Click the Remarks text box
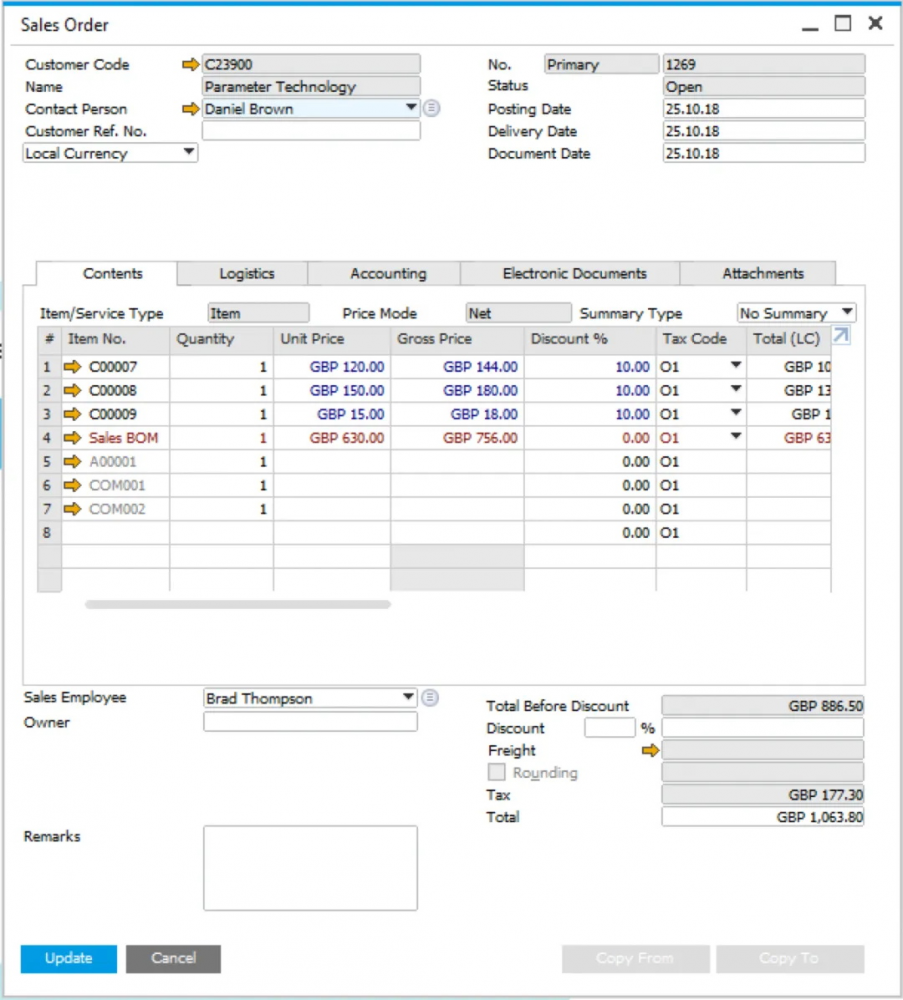The image size is (903, 1000). (x=310, y=867)
